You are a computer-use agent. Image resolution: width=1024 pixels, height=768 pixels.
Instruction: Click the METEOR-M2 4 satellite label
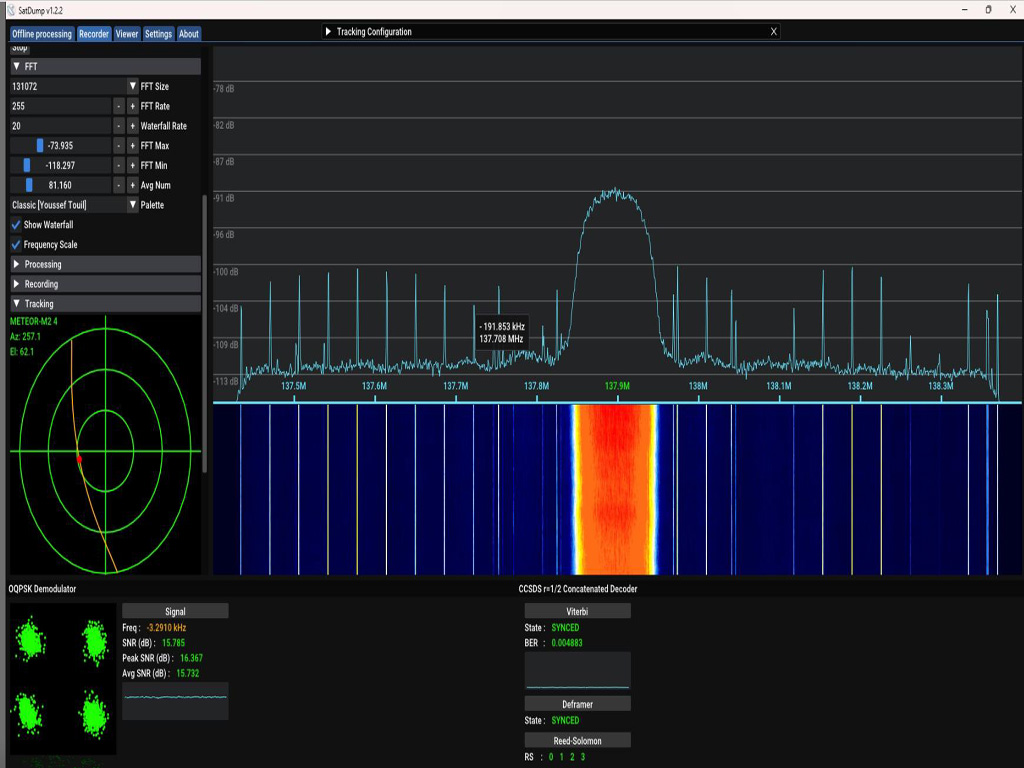[33, 321]
